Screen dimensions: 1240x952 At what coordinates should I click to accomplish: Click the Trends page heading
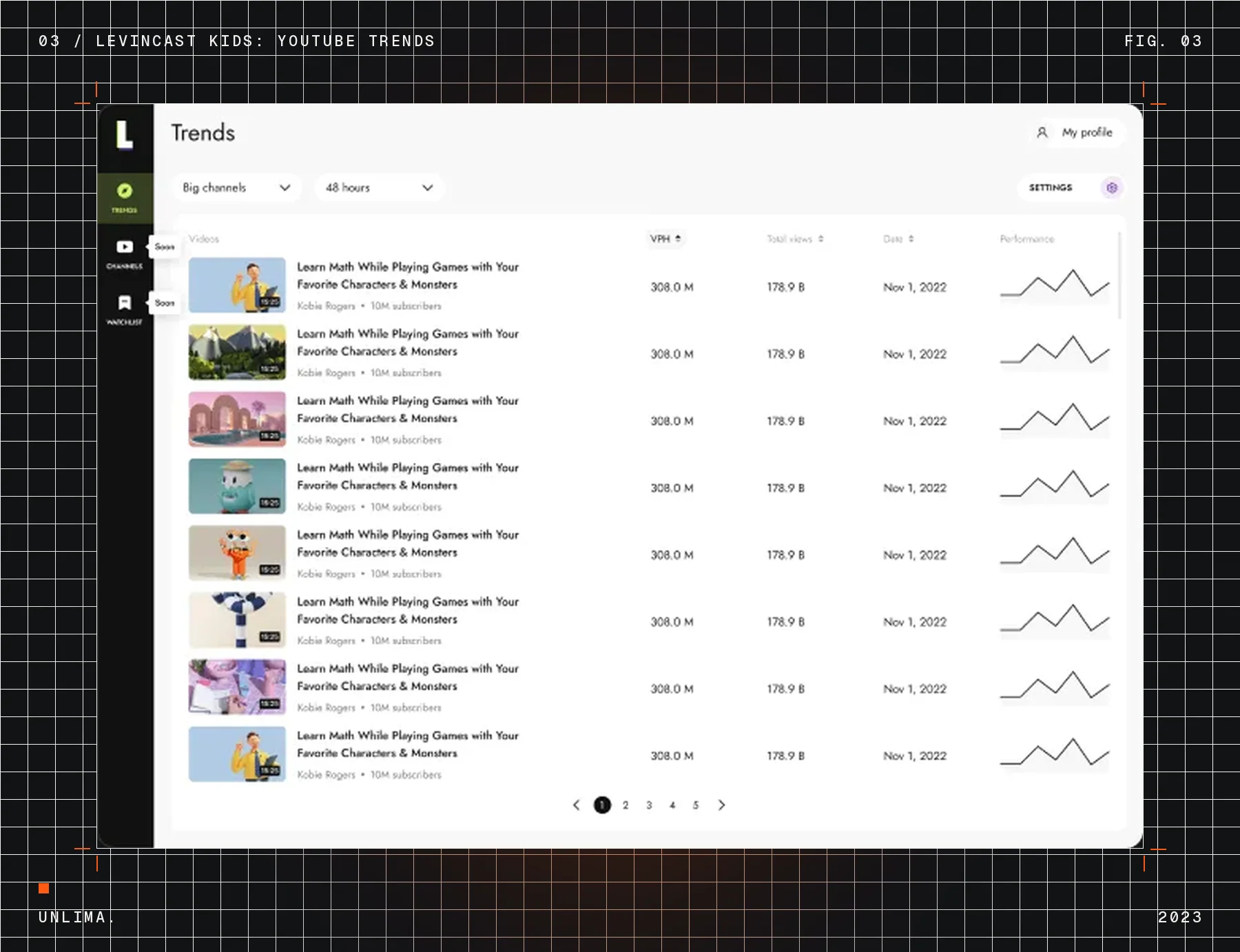203,132
